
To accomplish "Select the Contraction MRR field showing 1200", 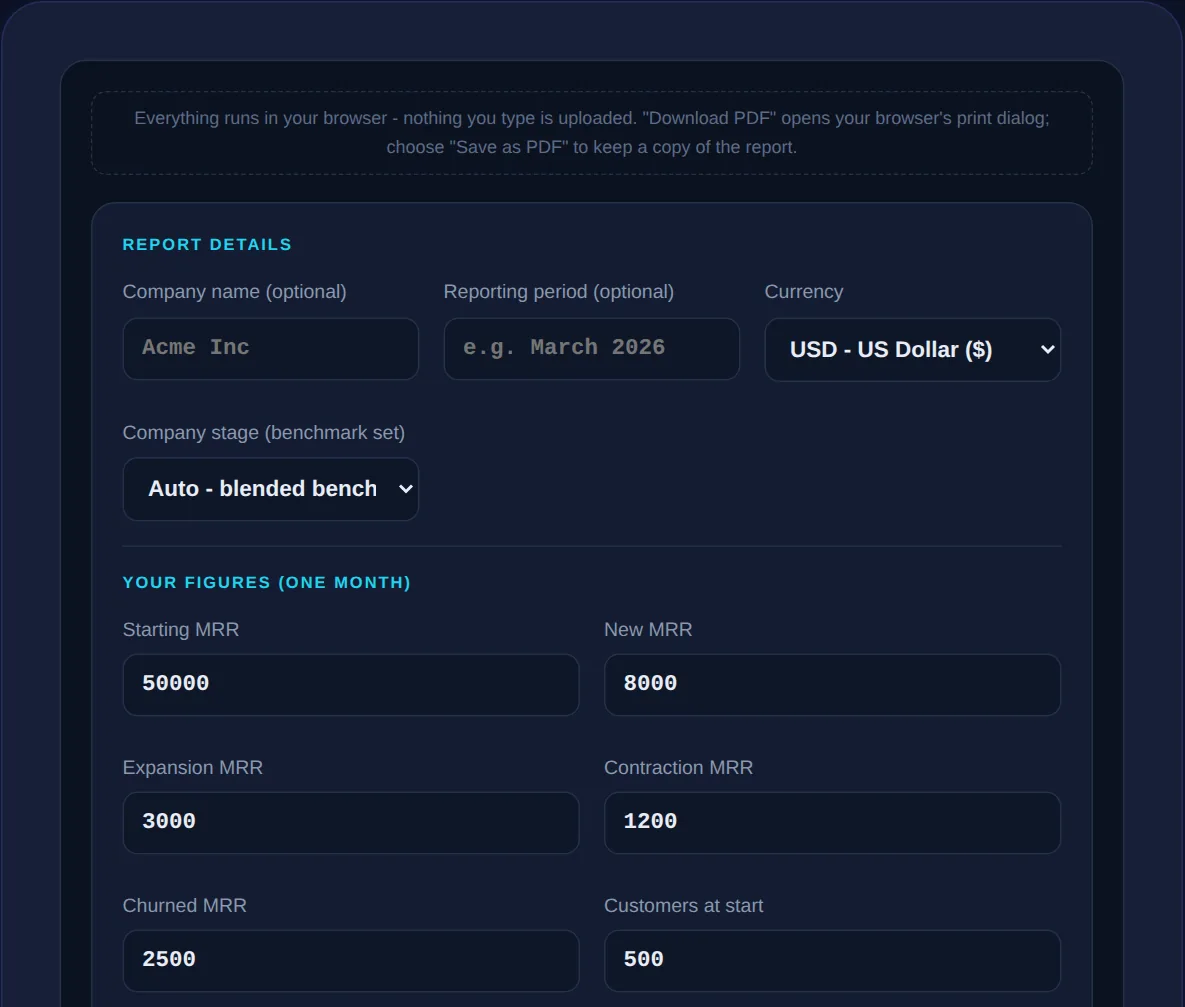I will point(832,823).
